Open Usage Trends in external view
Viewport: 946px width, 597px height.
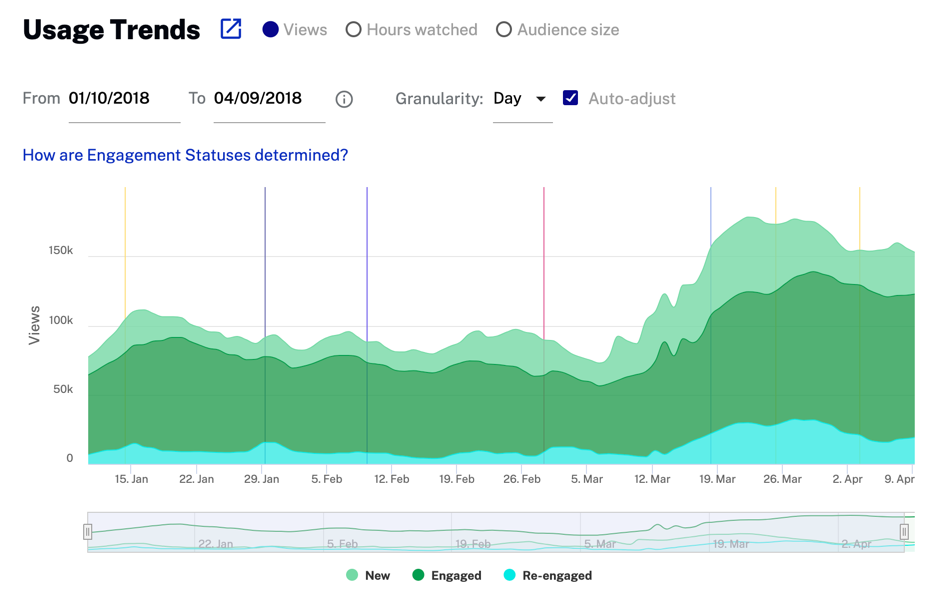(231, 29)
